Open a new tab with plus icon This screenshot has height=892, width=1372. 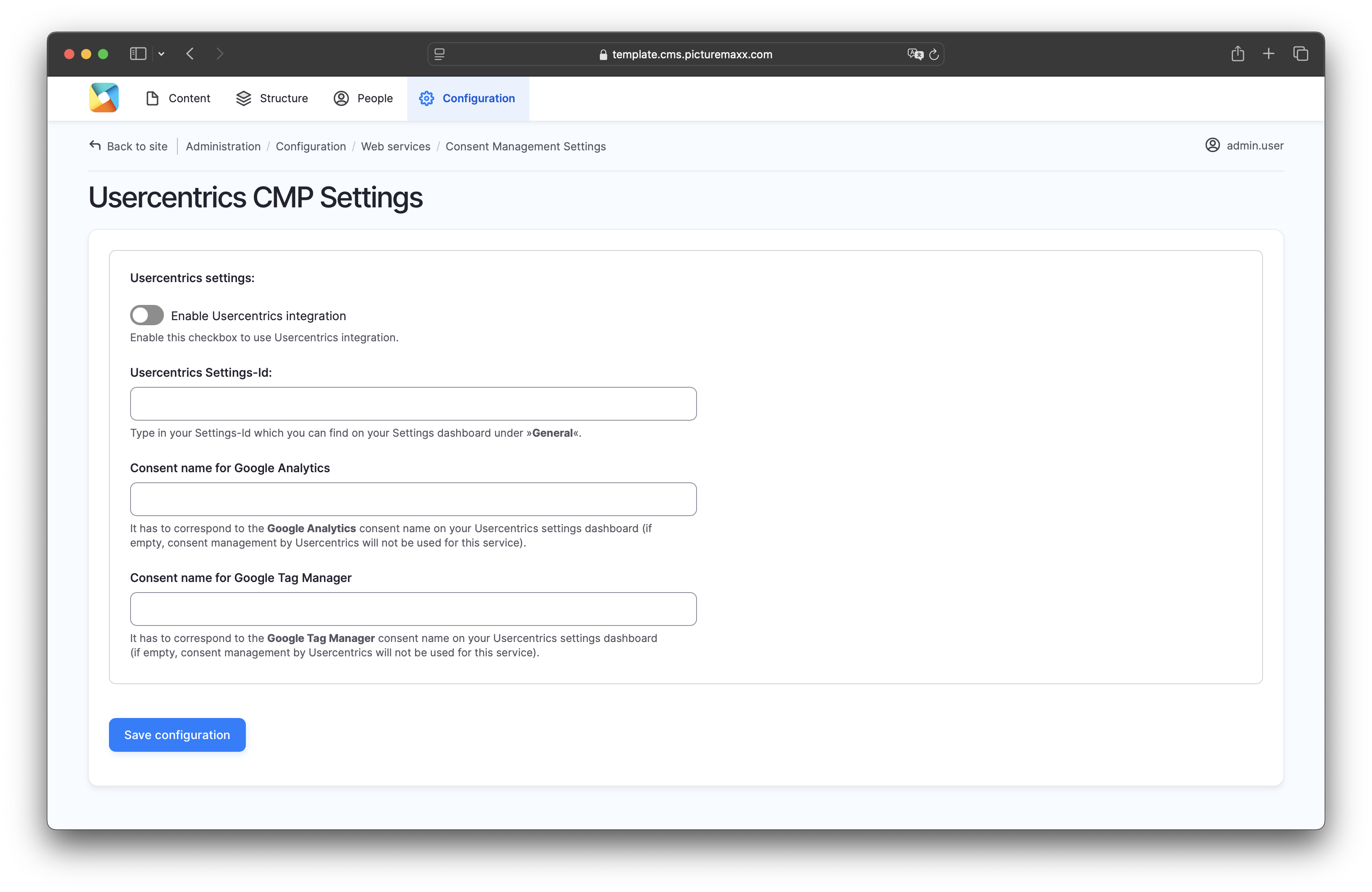click(1268, 54)
